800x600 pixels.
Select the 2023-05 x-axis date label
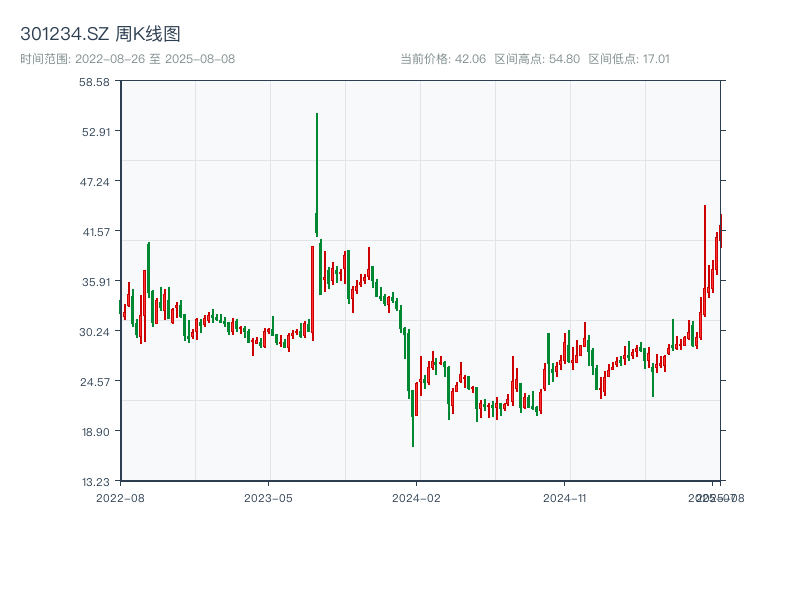[x=268, y=497]
